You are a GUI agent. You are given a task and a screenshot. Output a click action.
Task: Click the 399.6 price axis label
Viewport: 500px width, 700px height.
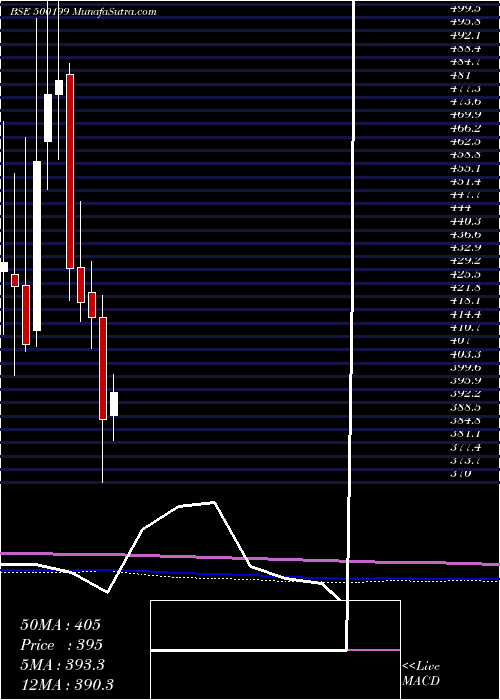(x=465, y=368)
